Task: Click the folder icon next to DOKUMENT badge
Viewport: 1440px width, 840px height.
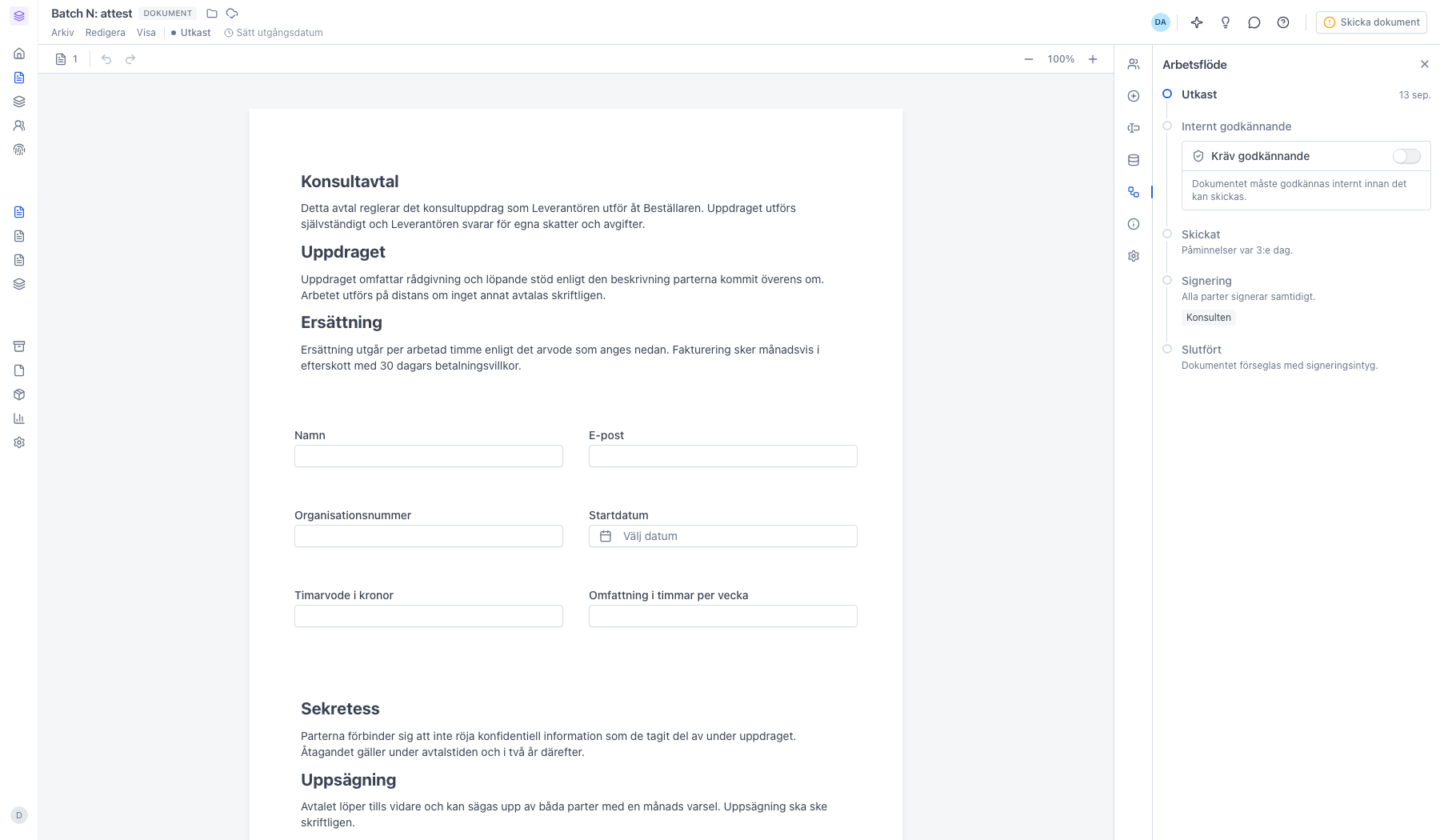Action: [212, 14]
